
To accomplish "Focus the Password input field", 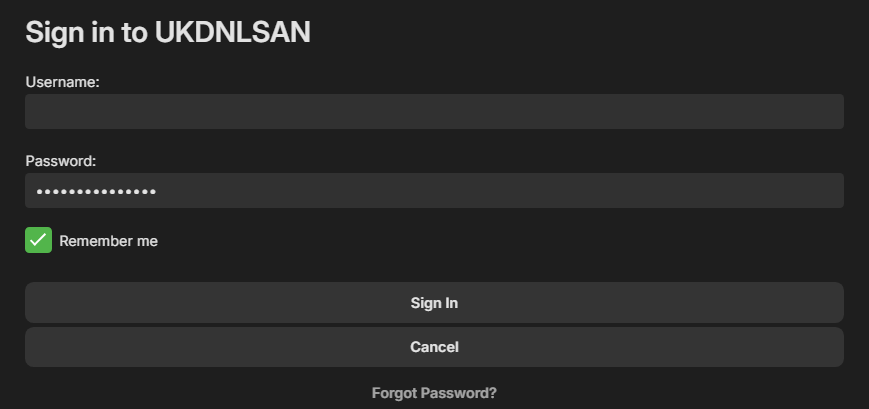I will click(434, 191).
